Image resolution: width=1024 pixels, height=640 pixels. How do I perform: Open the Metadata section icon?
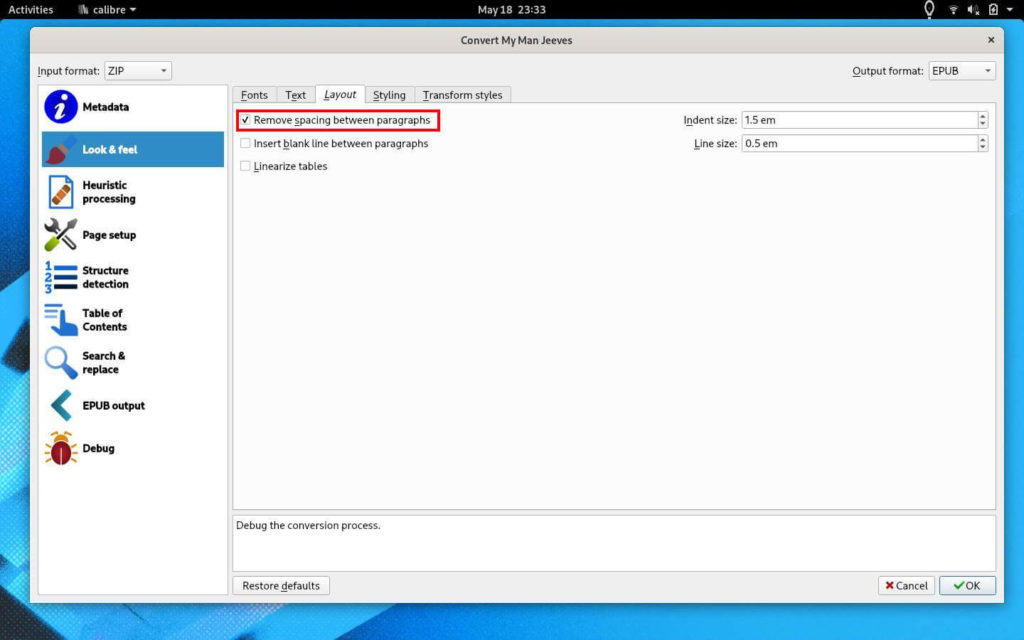(61, 107)
